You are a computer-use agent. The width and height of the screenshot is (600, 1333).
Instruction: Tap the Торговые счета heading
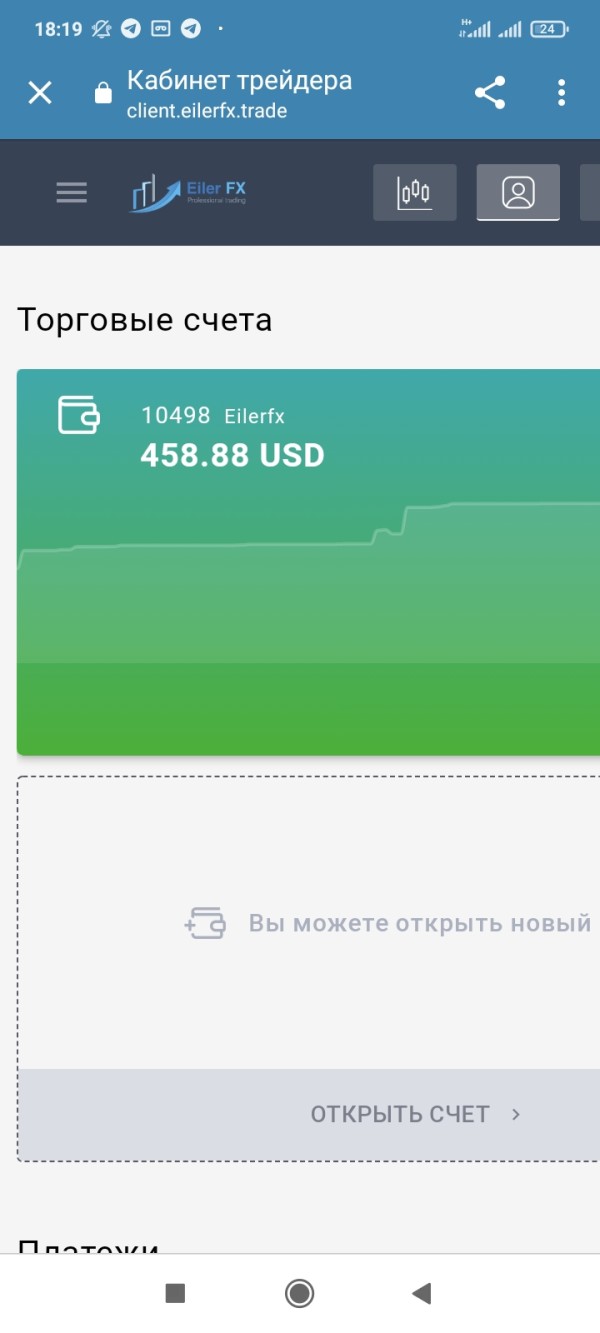(x=144, y=320)
